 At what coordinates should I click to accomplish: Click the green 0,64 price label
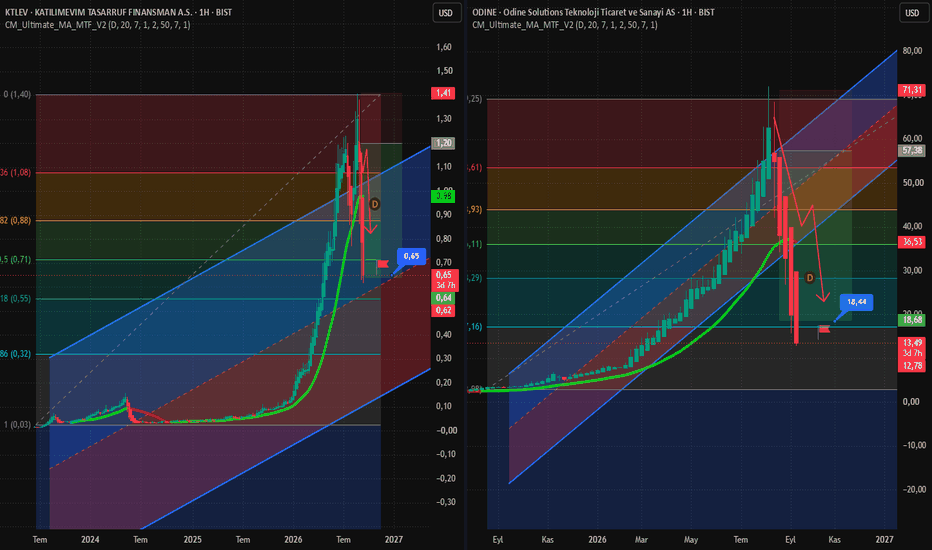(443, 298)
